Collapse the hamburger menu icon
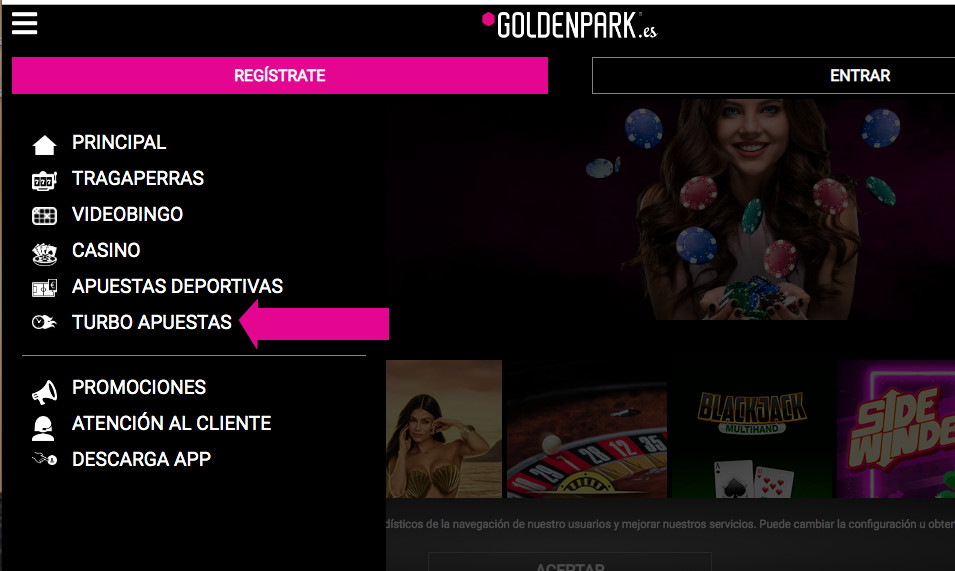 (x=24, y=24)
